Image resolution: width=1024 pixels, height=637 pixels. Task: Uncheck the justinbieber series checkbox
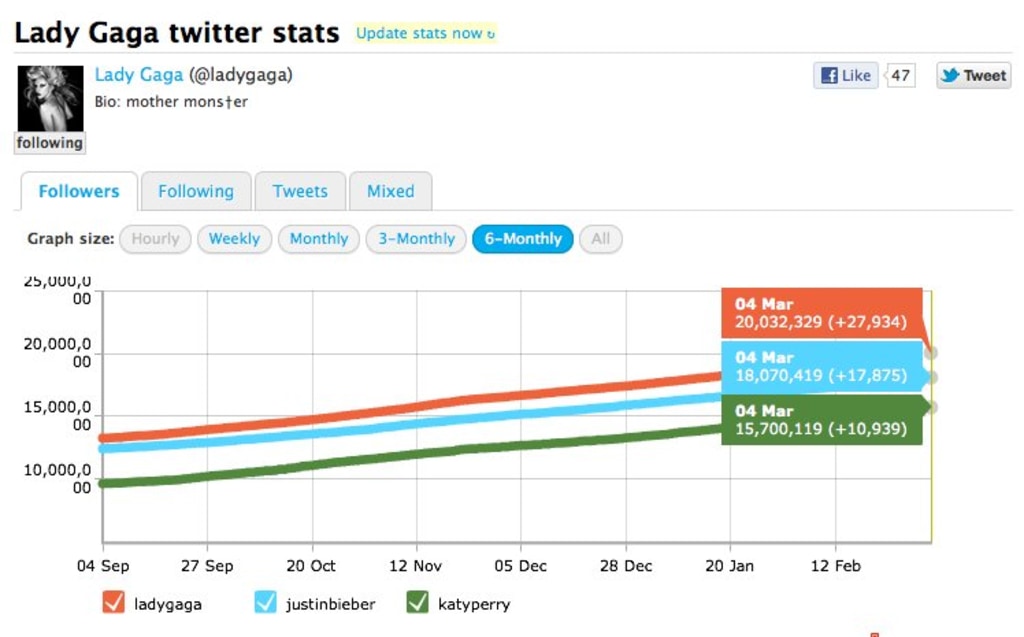(265, 603)
